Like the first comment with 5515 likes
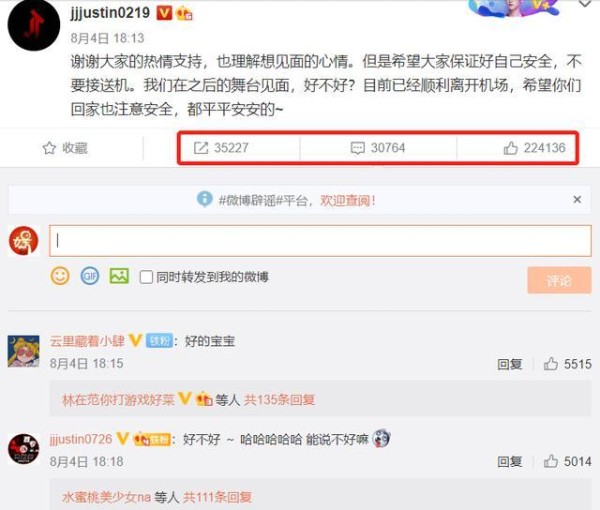This screenshot has width=600, height=510. (551, 364)
